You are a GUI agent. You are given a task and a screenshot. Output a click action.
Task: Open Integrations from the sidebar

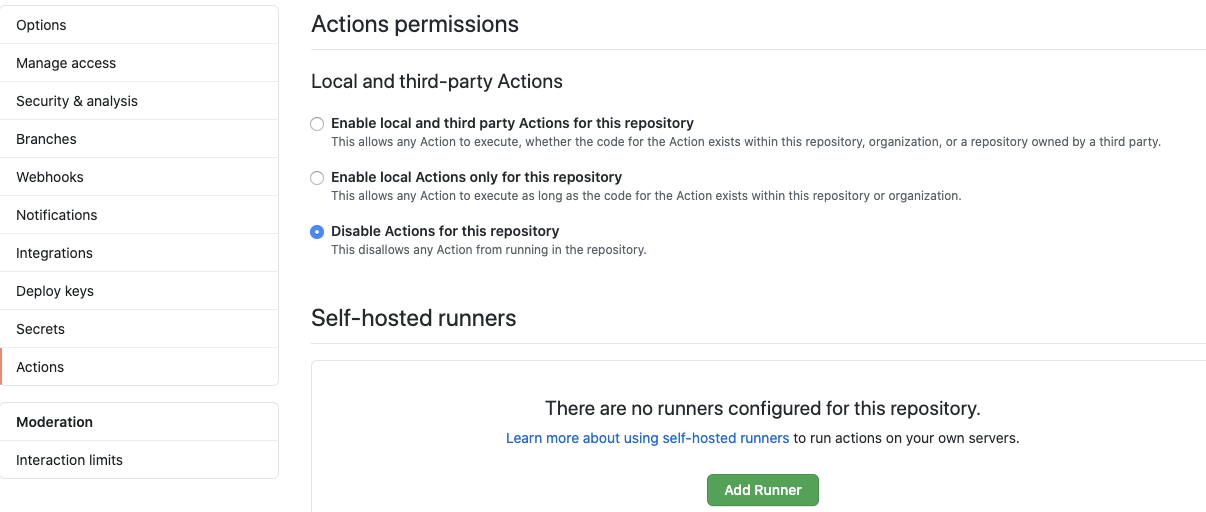pyautogui.click(x=54, y=253)
